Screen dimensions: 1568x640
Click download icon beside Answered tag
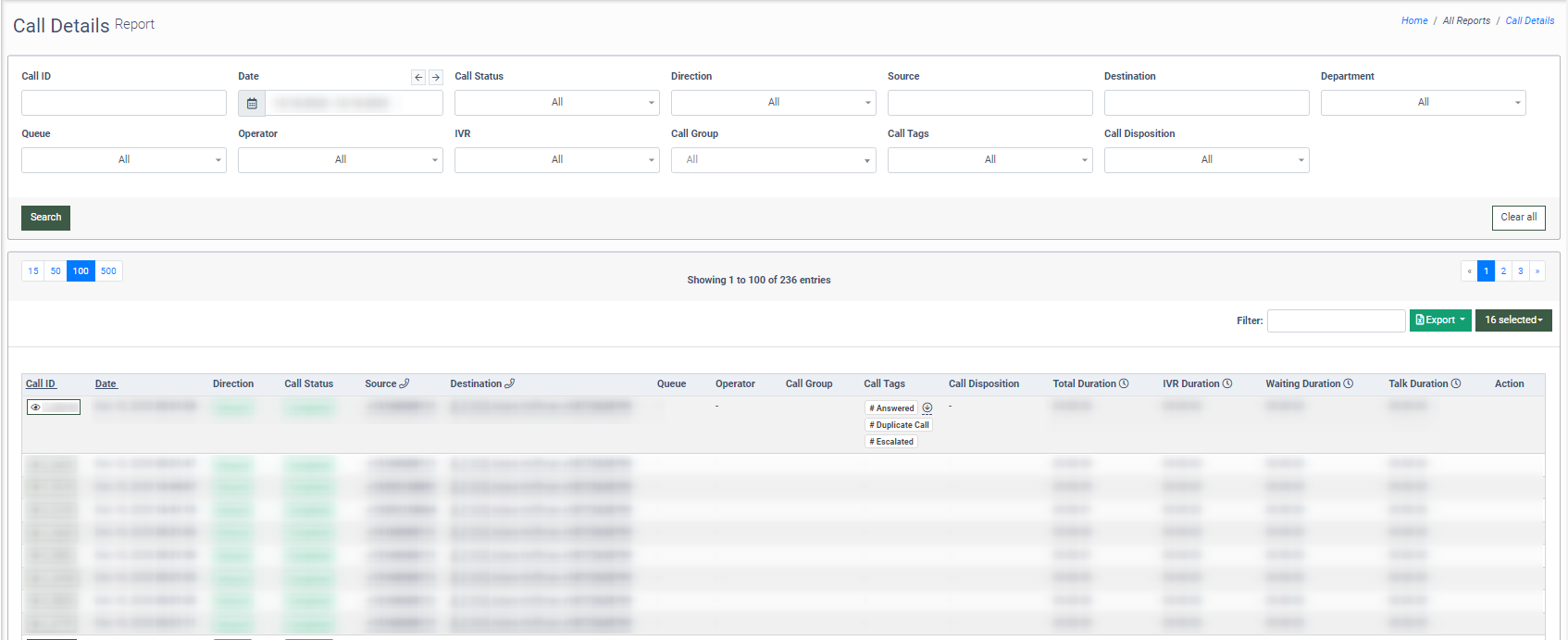[x=927, y=408]
